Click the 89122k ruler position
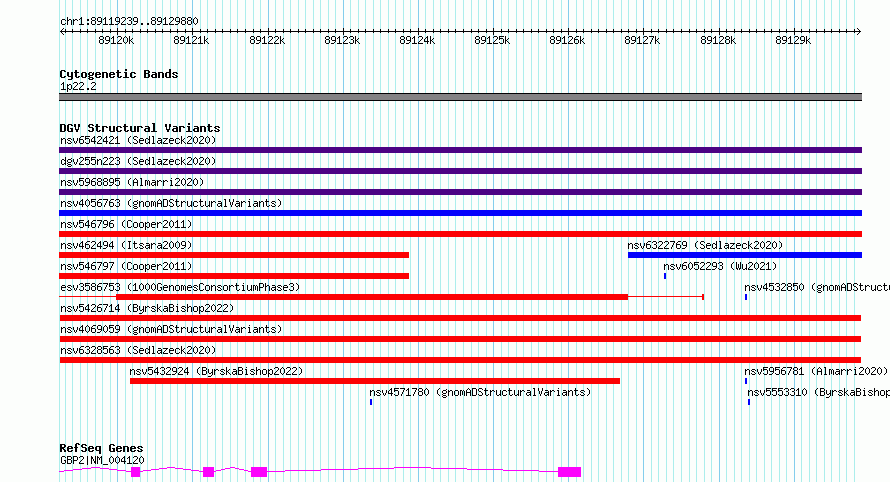Screen dimensions: 890x482 point(267,40)
